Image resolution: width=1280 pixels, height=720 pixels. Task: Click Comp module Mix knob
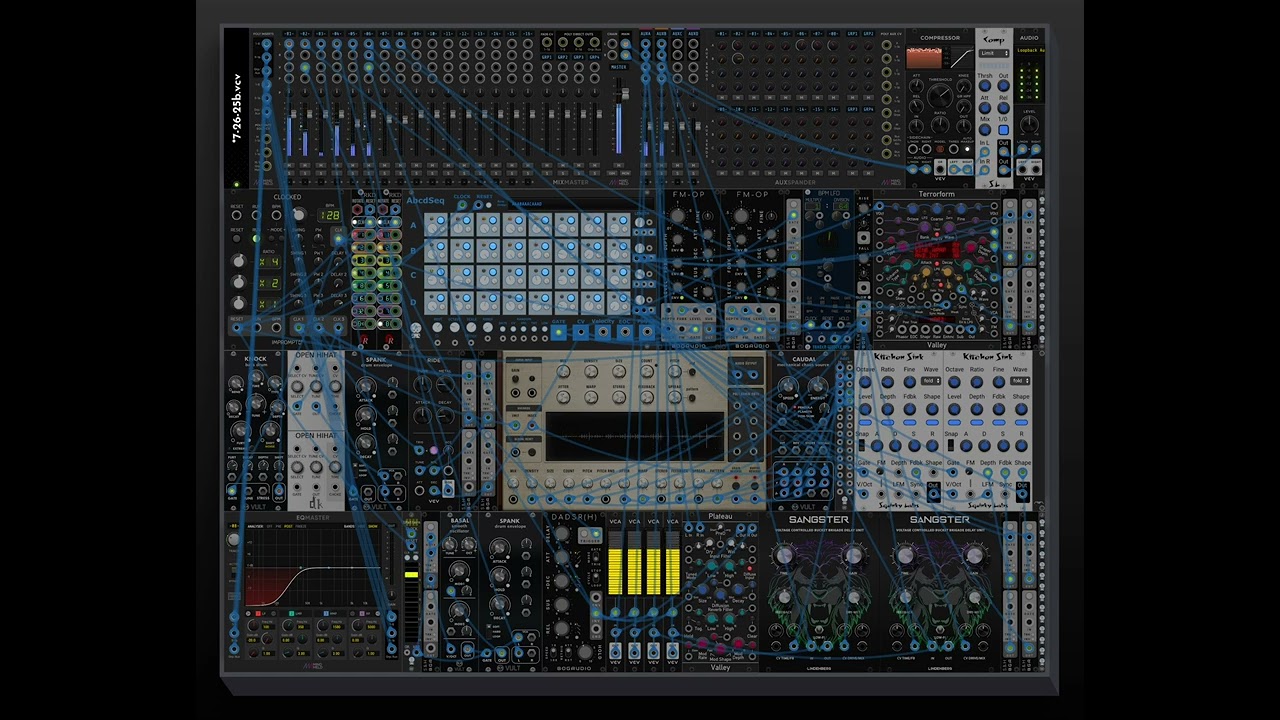tap(985, 130)
